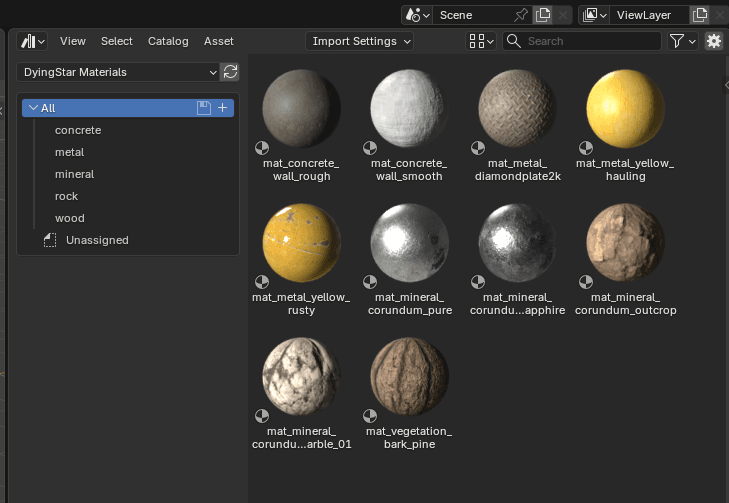This screenshot has height=503, width=729.
Task: Open the display mode grid dropdown
Action: point(481,41)
